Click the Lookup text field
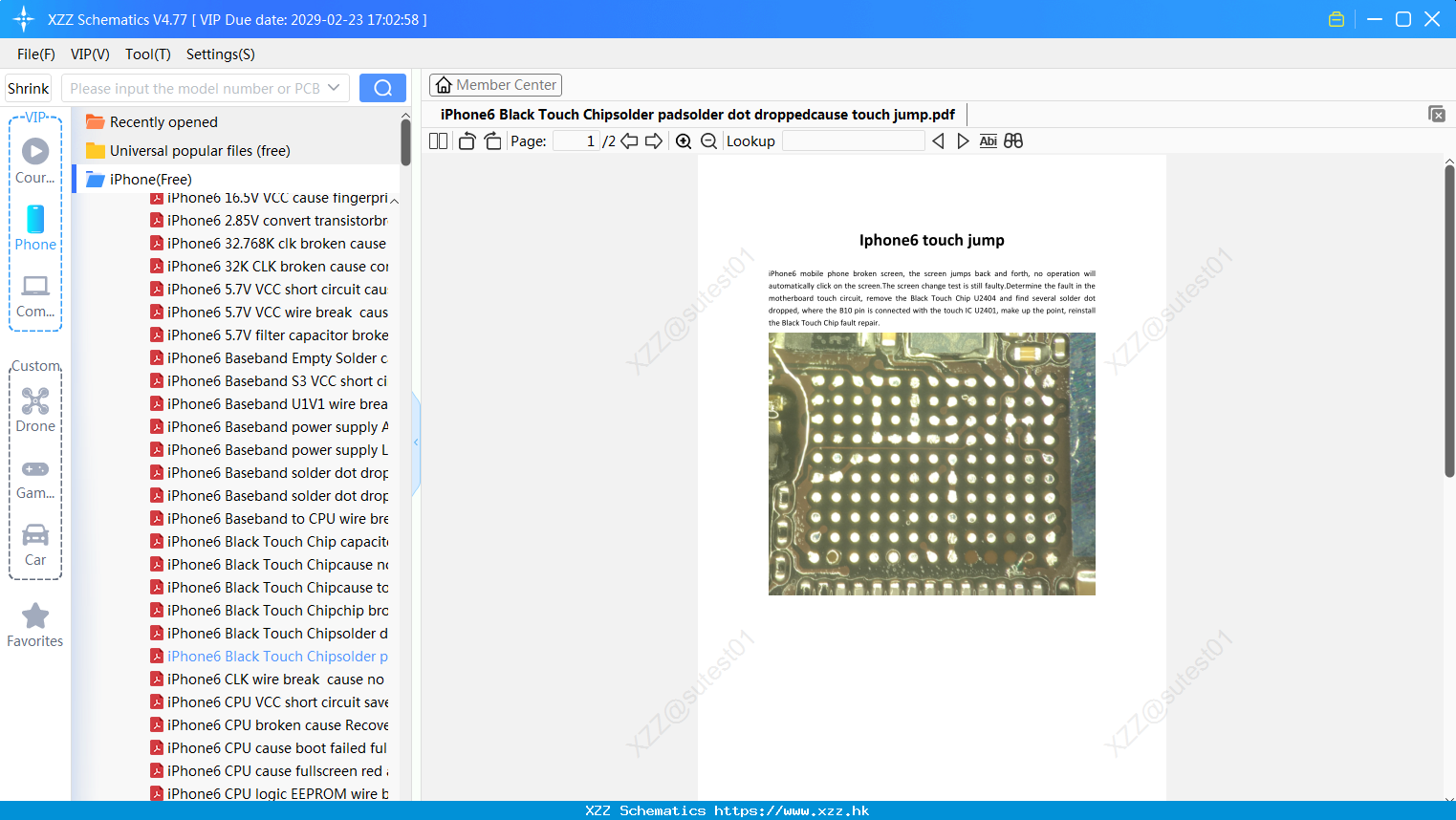Image resolution: width=1456 pixels, height=820 pixels. point(853,141)
